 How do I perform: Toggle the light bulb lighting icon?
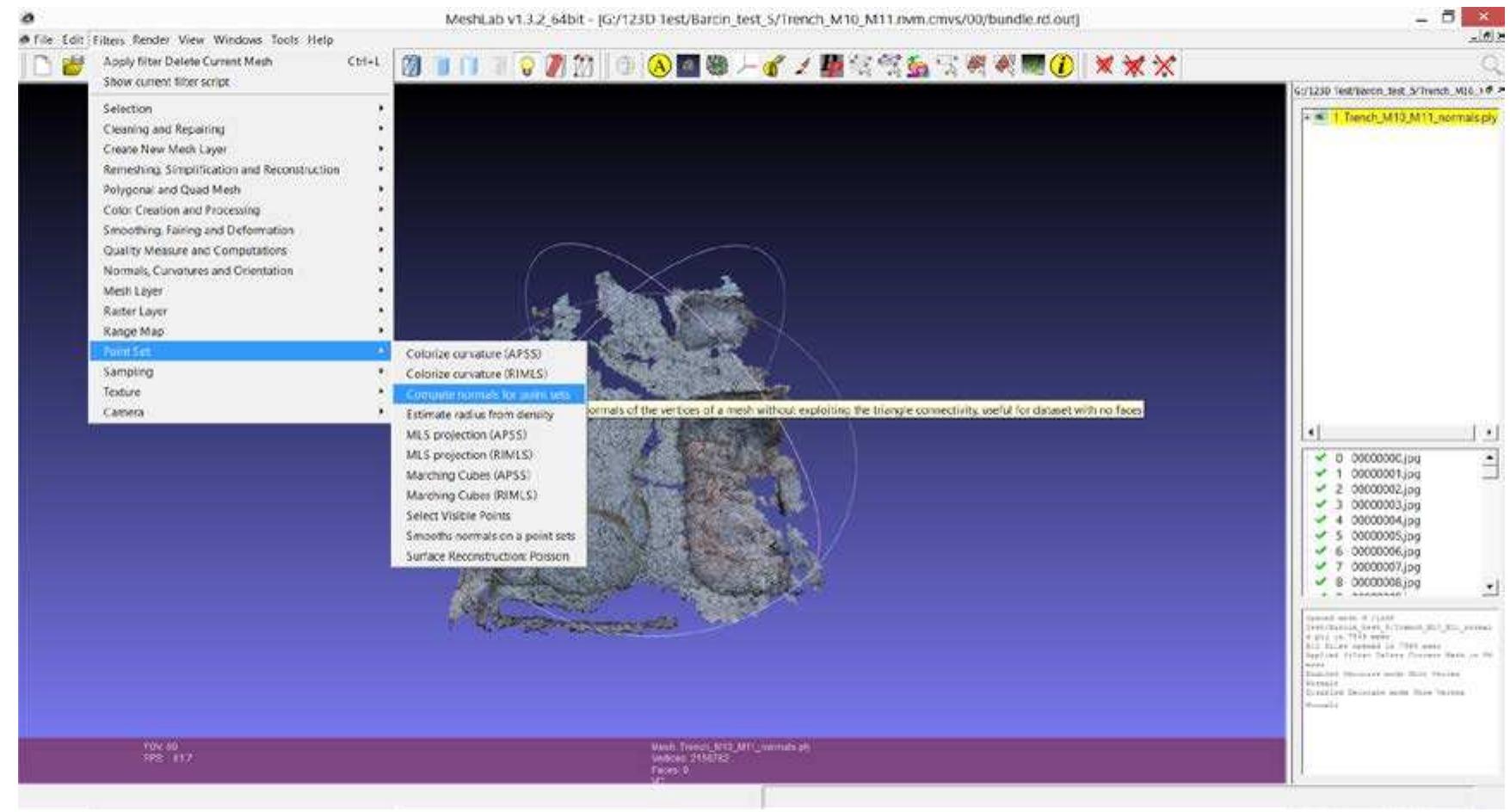point(527,66)
